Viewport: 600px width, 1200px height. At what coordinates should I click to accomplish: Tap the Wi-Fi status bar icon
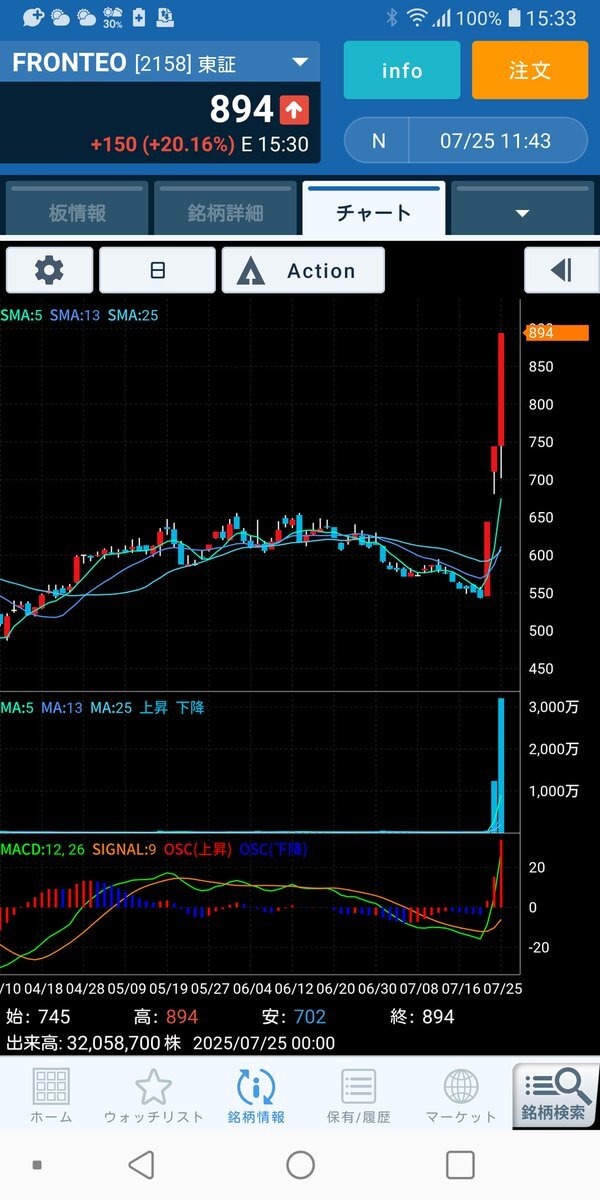[416, 18]
